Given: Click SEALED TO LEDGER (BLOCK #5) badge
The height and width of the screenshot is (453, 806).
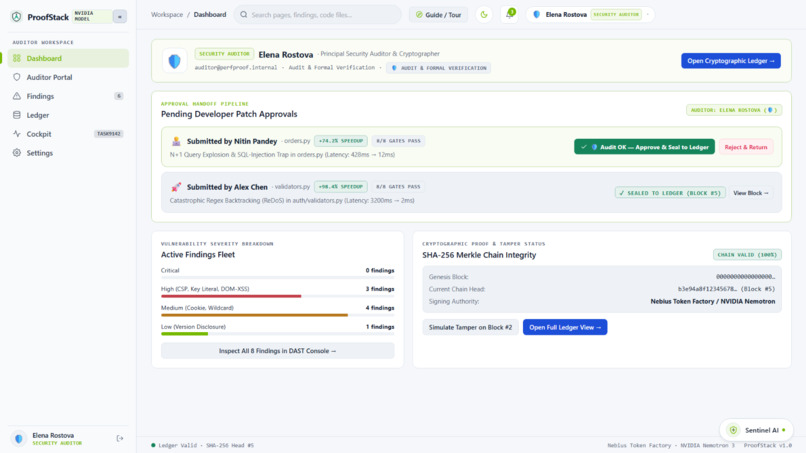Looking at the screenshot, I should click(x=670, y=193).
